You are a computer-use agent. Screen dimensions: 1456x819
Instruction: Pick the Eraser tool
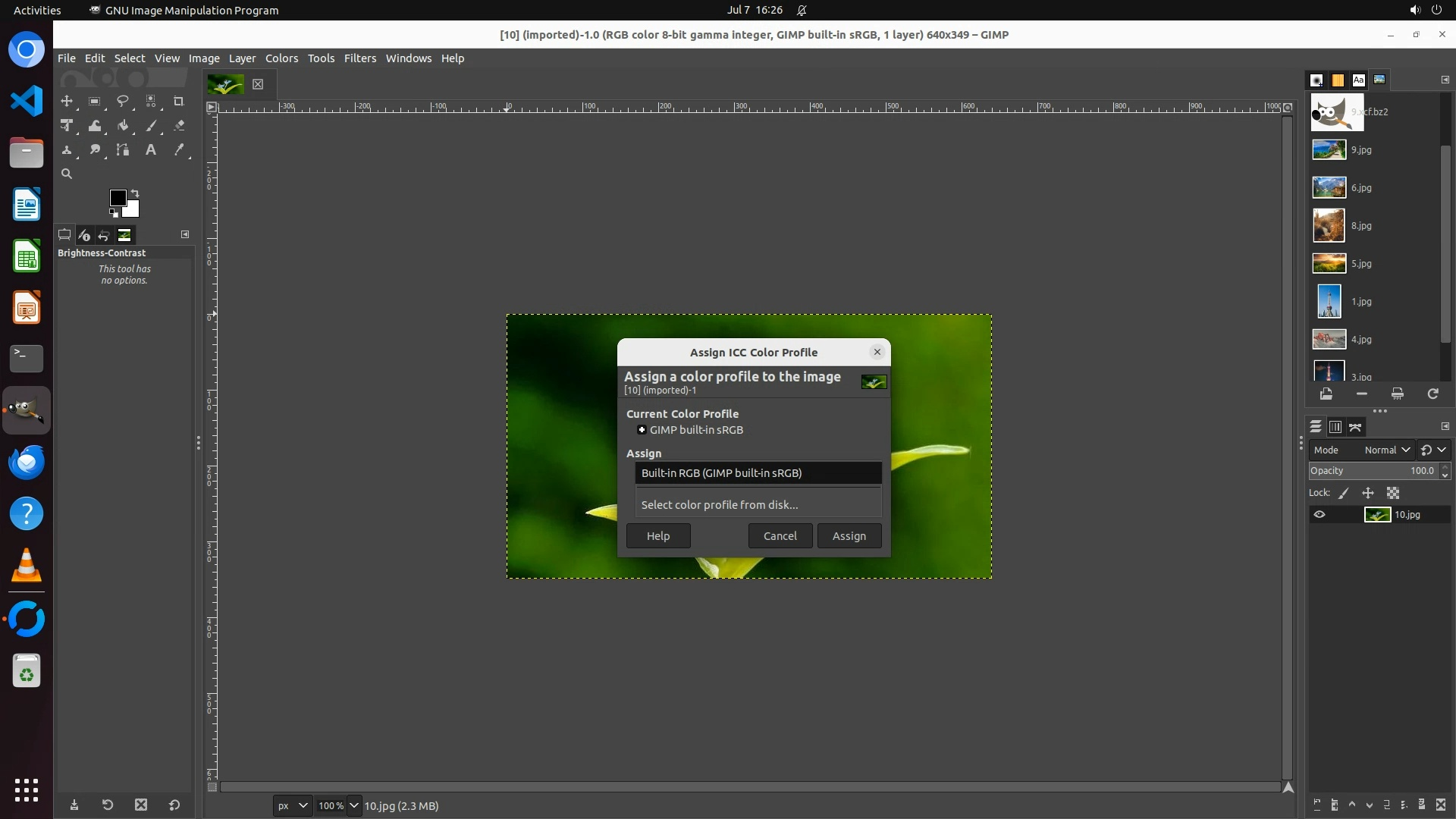pyautogui.click(x=179, y=126)
